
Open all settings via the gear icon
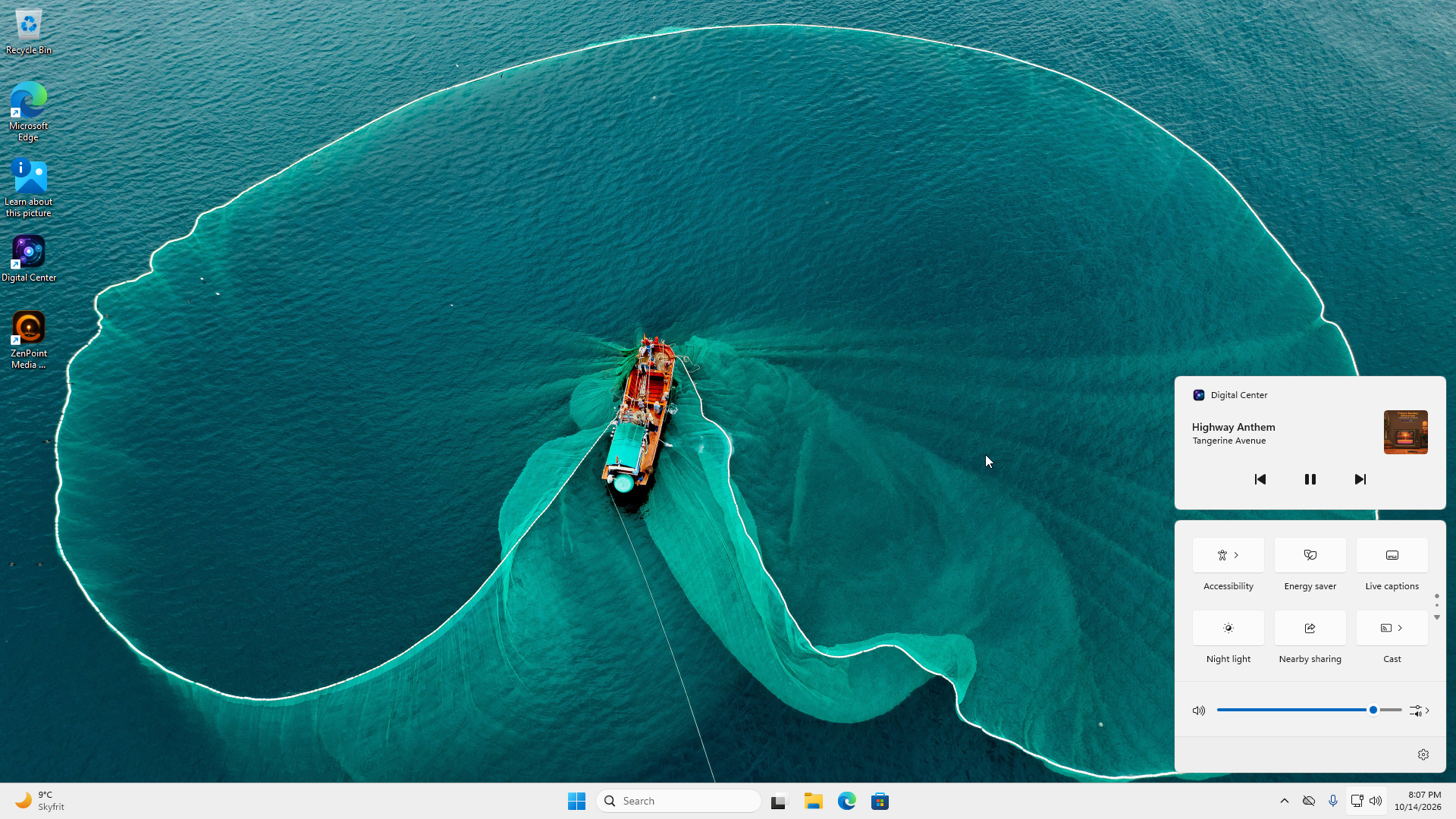point(1423,755)
